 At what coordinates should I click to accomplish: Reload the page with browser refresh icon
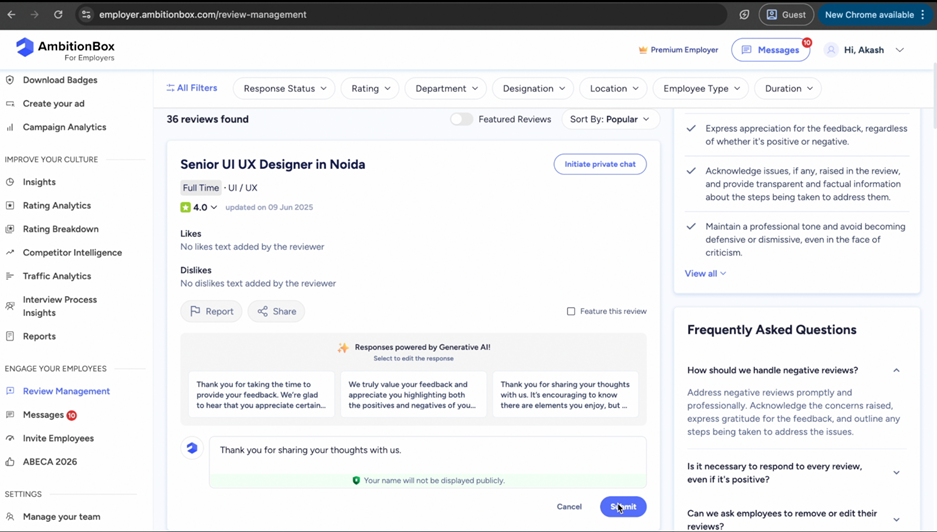(x=58, y=15)
